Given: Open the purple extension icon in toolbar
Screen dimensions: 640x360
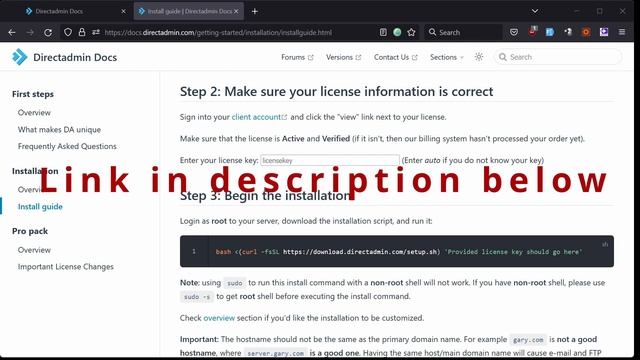Looking at the screenshot, I should [604, 32].
